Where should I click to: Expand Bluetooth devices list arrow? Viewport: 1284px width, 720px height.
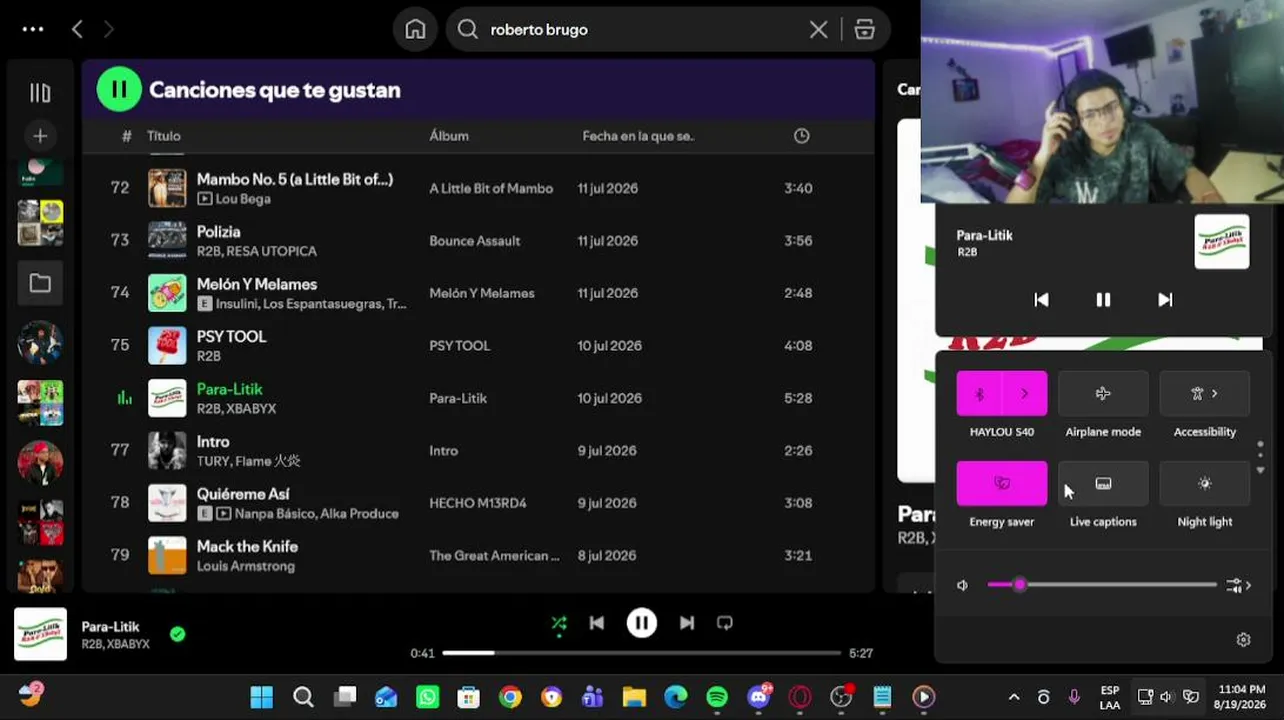click(x=1025, y=394)
